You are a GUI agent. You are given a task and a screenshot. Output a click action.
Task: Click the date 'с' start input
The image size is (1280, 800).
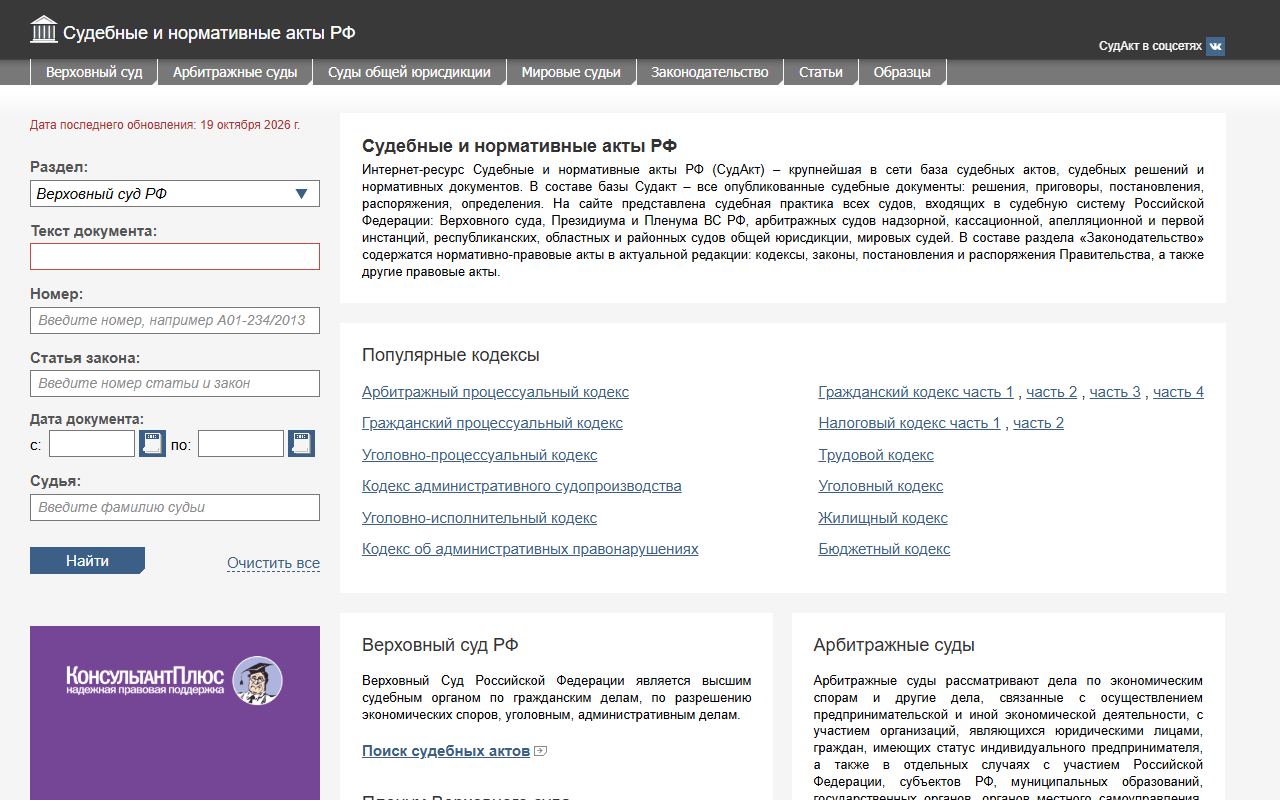coord(92,443)
